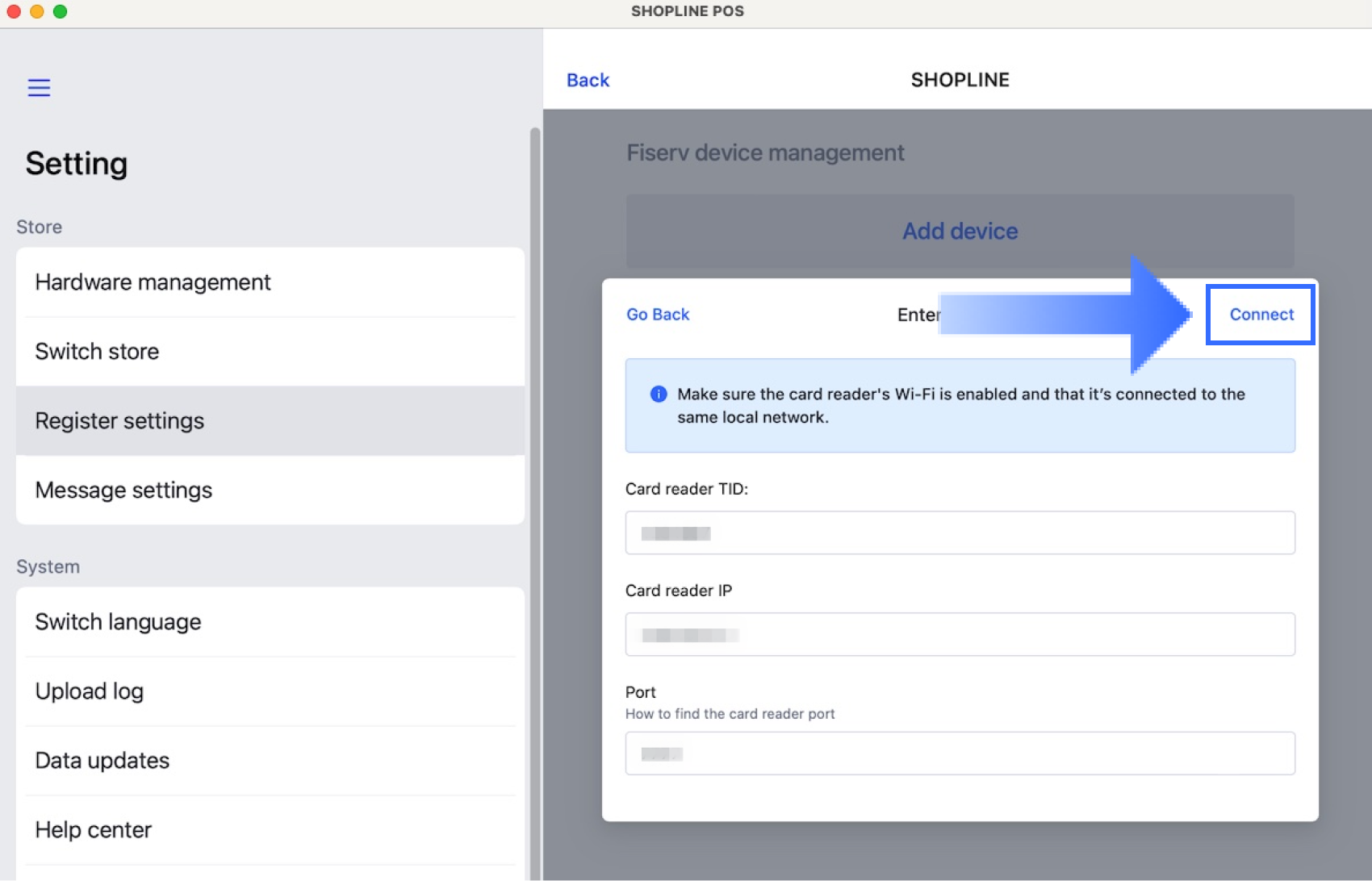Open Data updates
This screenshot has width=1372, height=881.
tap(270, 761)
